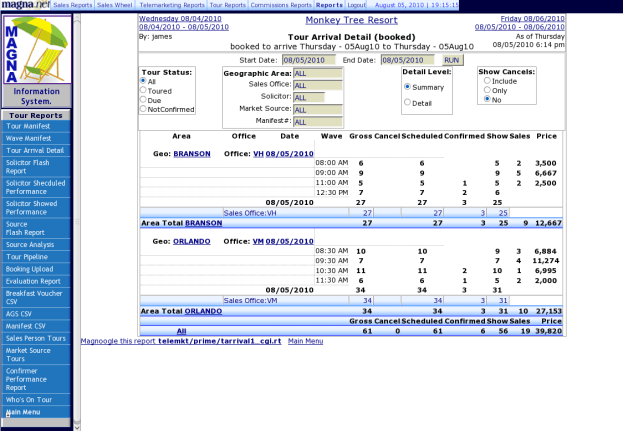Image resolution: width=623 pixels, height=431 pixels.
Task: Open Tour Pipeline in sidebar
Action: (36, 257)
